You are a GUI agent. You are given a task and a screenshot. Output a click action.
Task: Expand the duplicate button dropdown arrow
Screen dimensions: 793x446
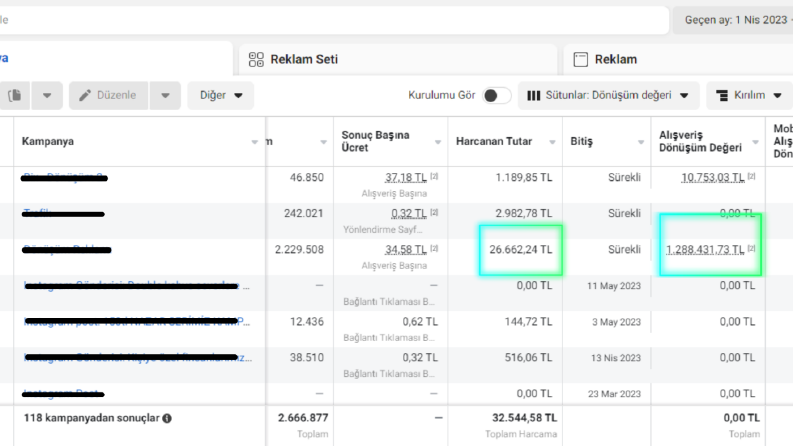47,95
